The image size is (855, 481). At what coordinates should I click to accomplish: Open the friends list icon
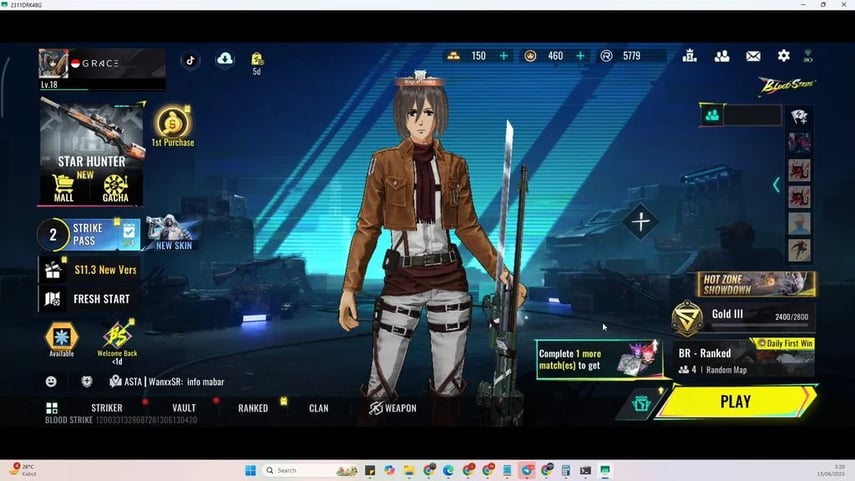coord(721,56)
